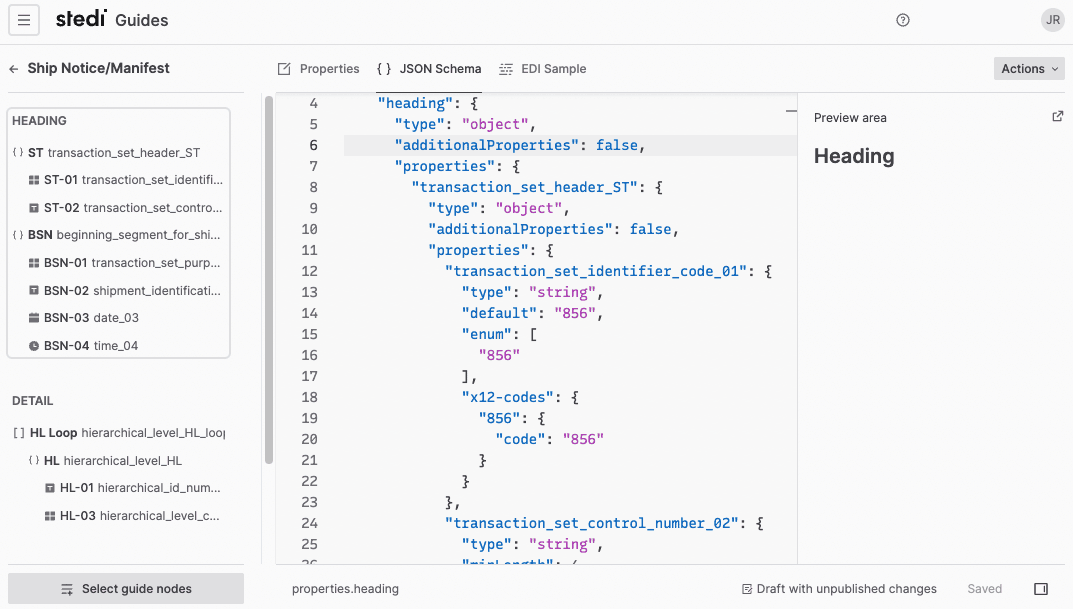Click the Stedi logo
The height and width of the screenshot is (609, 1073).
tap(81, 18)
